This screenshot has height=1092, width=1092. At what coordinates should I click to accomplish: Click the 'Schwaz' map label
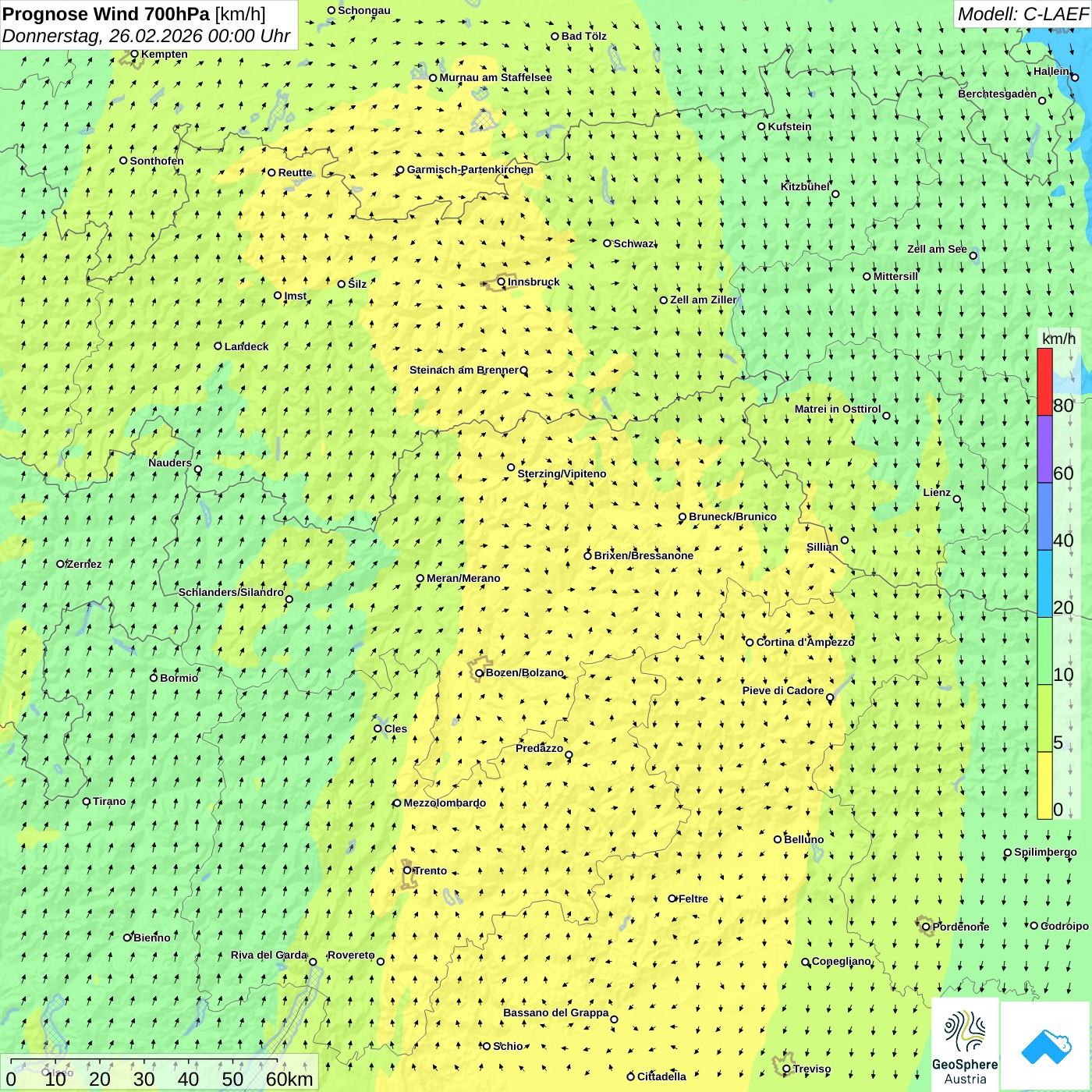coord(634,243)
